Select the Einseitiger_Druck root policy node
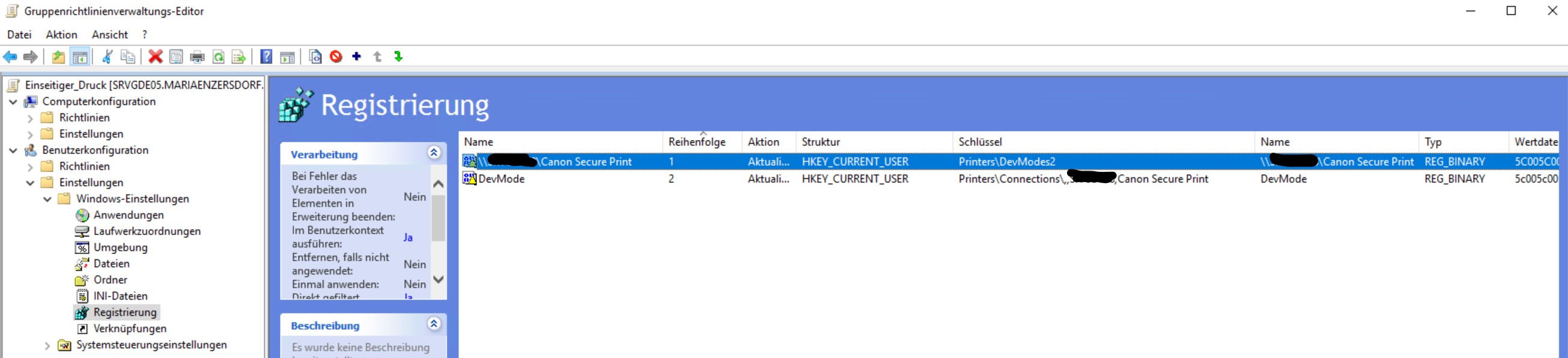The height and width of the screenshot is (358, 1568). (x=144, y=85)
